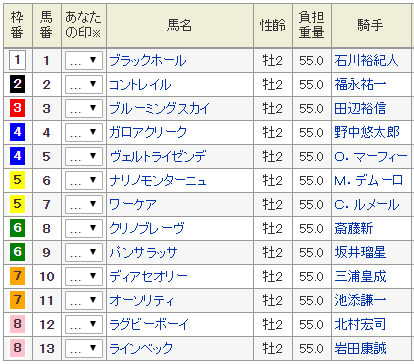Click the orange frame 7 badge beside horse 10
The image size is (414, 364).
tap(17, 276)
